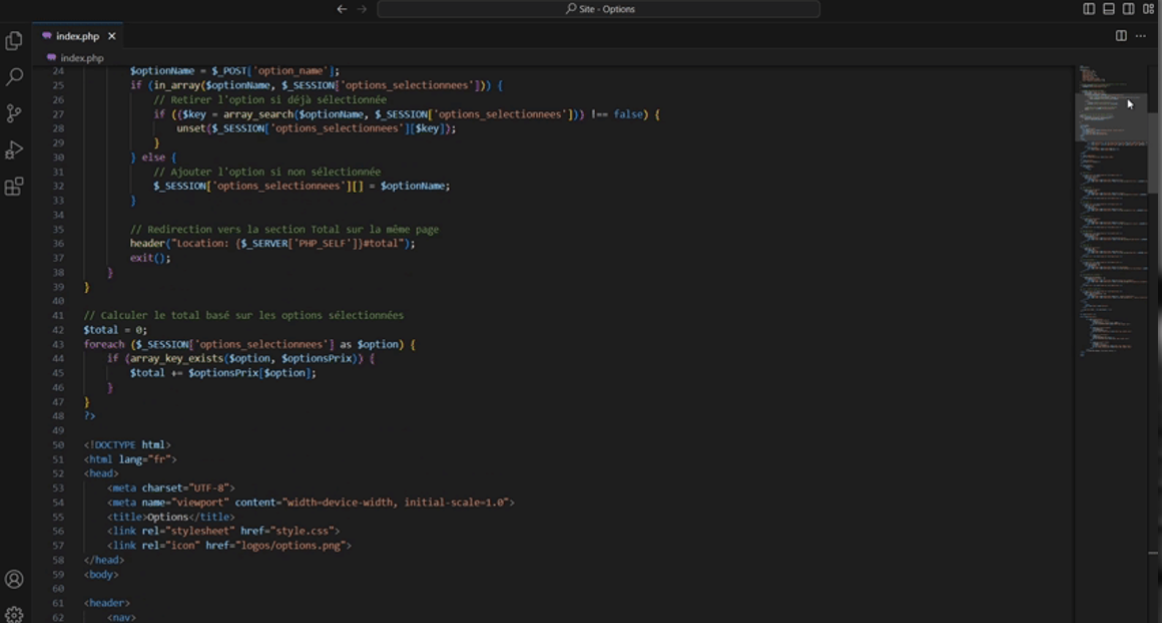Toggle the bottom panel visibility
The width and height of the screenshot is (1162, 623).
tap(1109, 9)
